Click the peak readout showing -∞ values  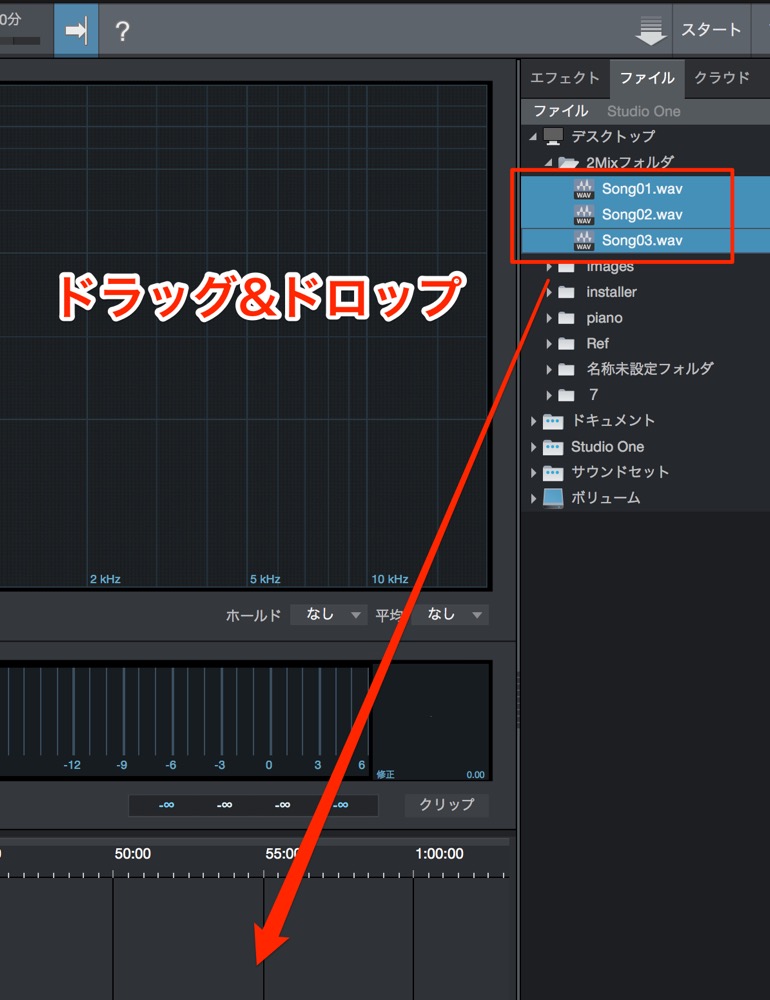click(x=253, y=805)
